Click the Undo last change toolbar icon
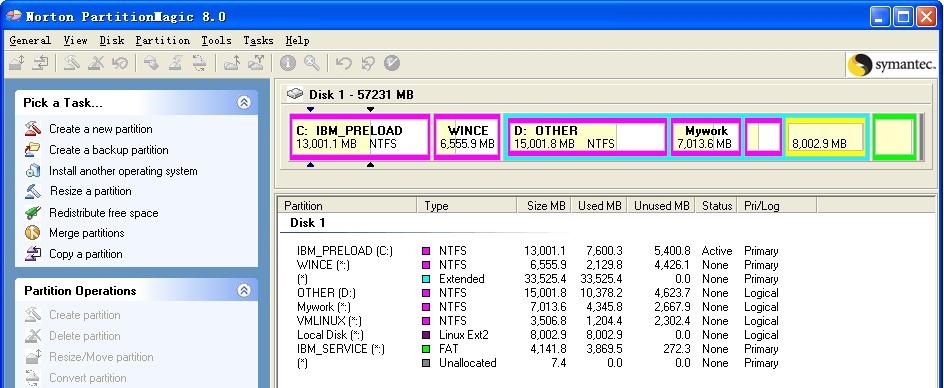 click(343, 63)
